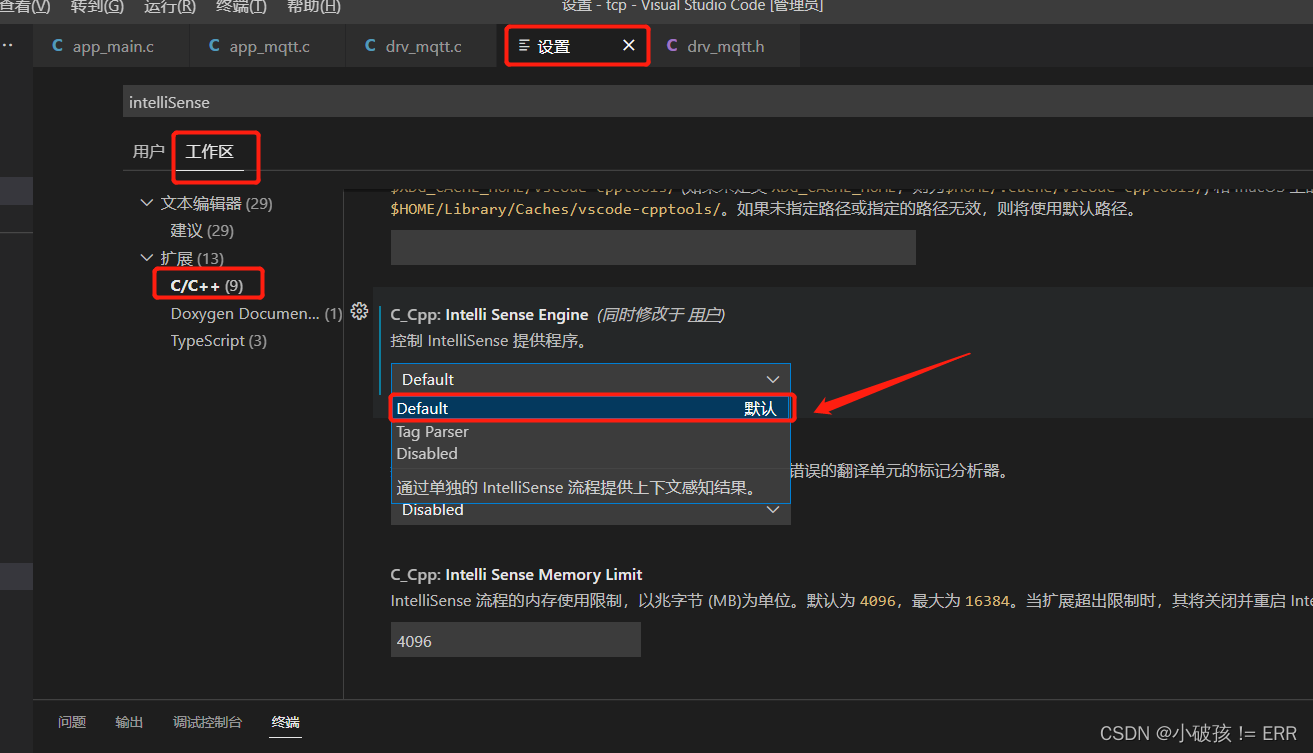
Task: Click the C file icon on app_mqtt.c tab
Action: coord(214,46)
